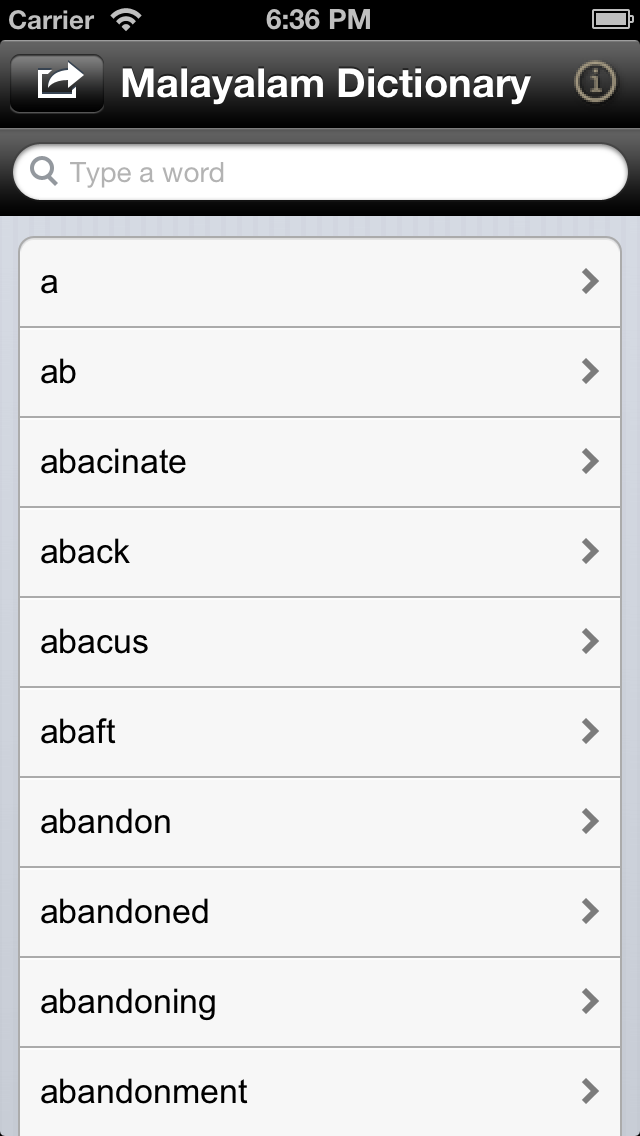Expand the arrow next to "abacus"
Viewport: 640px width, 1136px height.
coord(590,642)
